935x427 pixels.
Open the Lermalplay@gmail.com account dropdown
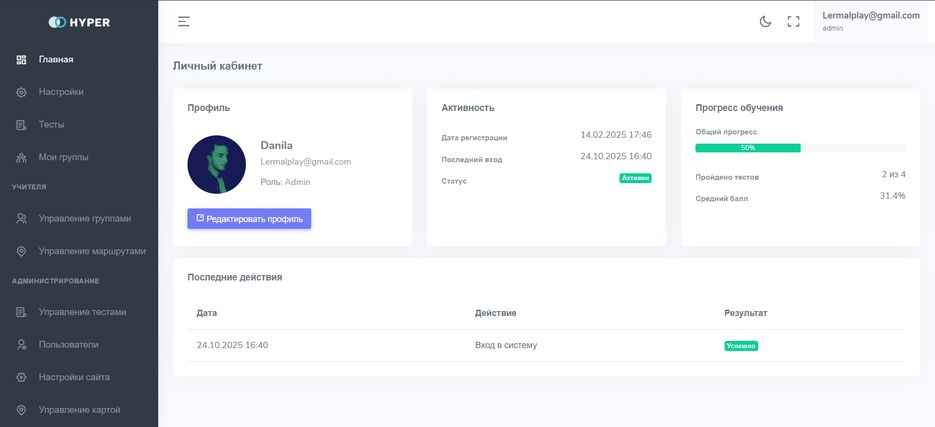(x=870, y=21)
